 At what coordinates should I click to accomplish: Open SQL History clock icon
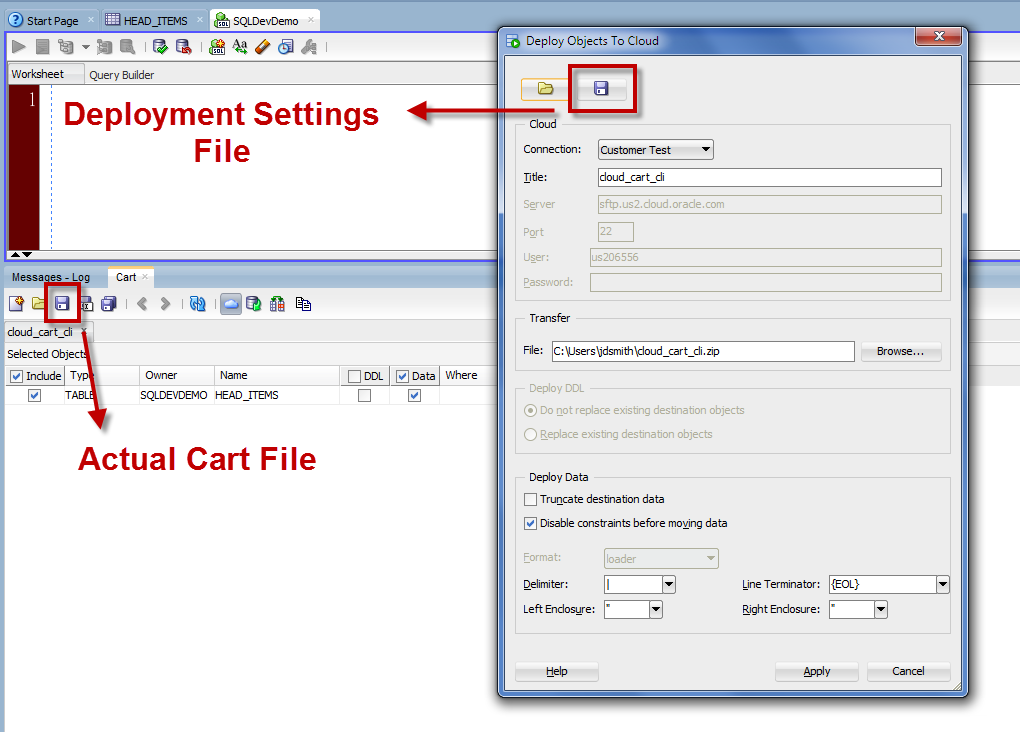pos(286,47)
